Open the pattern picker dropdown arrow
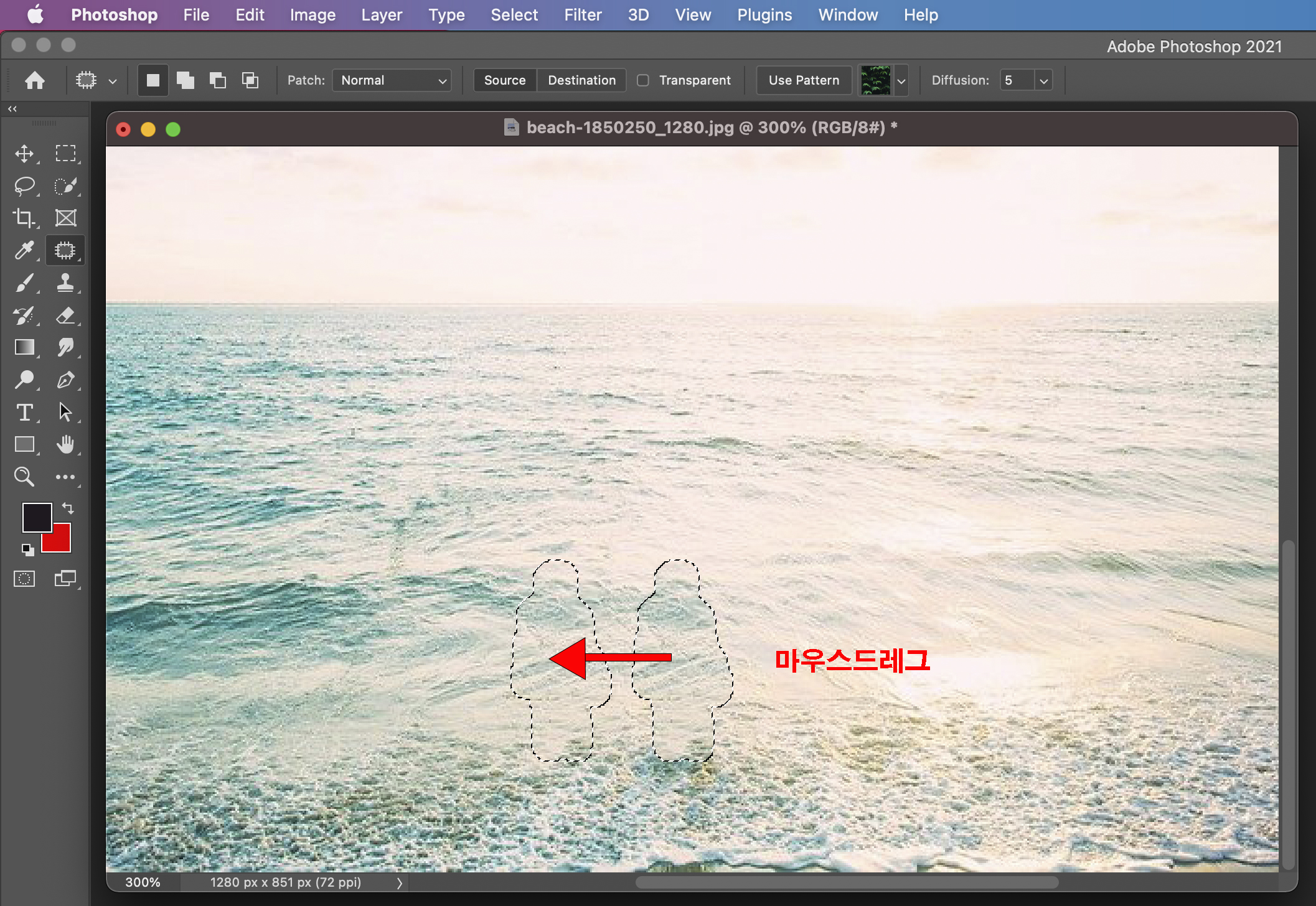The image size is (1316, 906). point(901,80)
